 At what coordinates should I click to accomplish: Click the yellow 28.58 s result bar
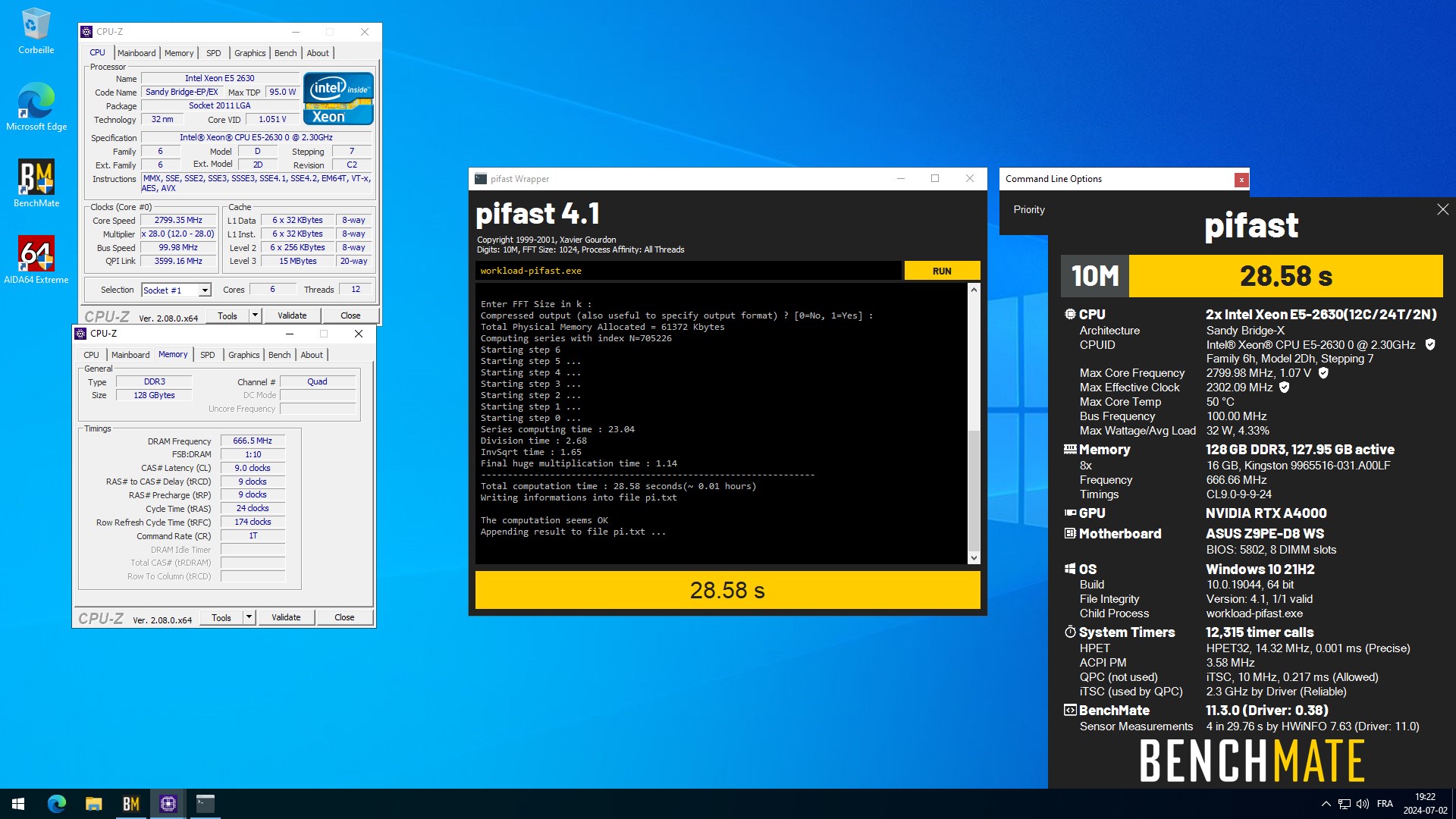[727, 590]
